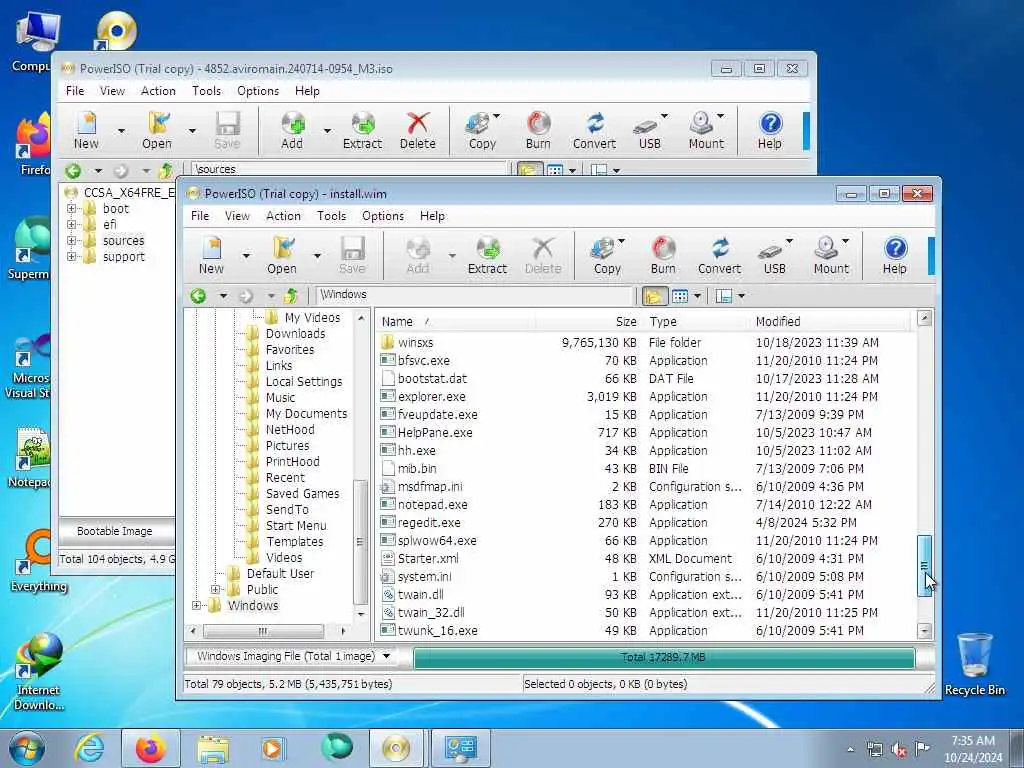Open the Options menu in install.wim window
Image resolution: width=1024 pixels, height=768 pixels.
(x=383, y=216)
